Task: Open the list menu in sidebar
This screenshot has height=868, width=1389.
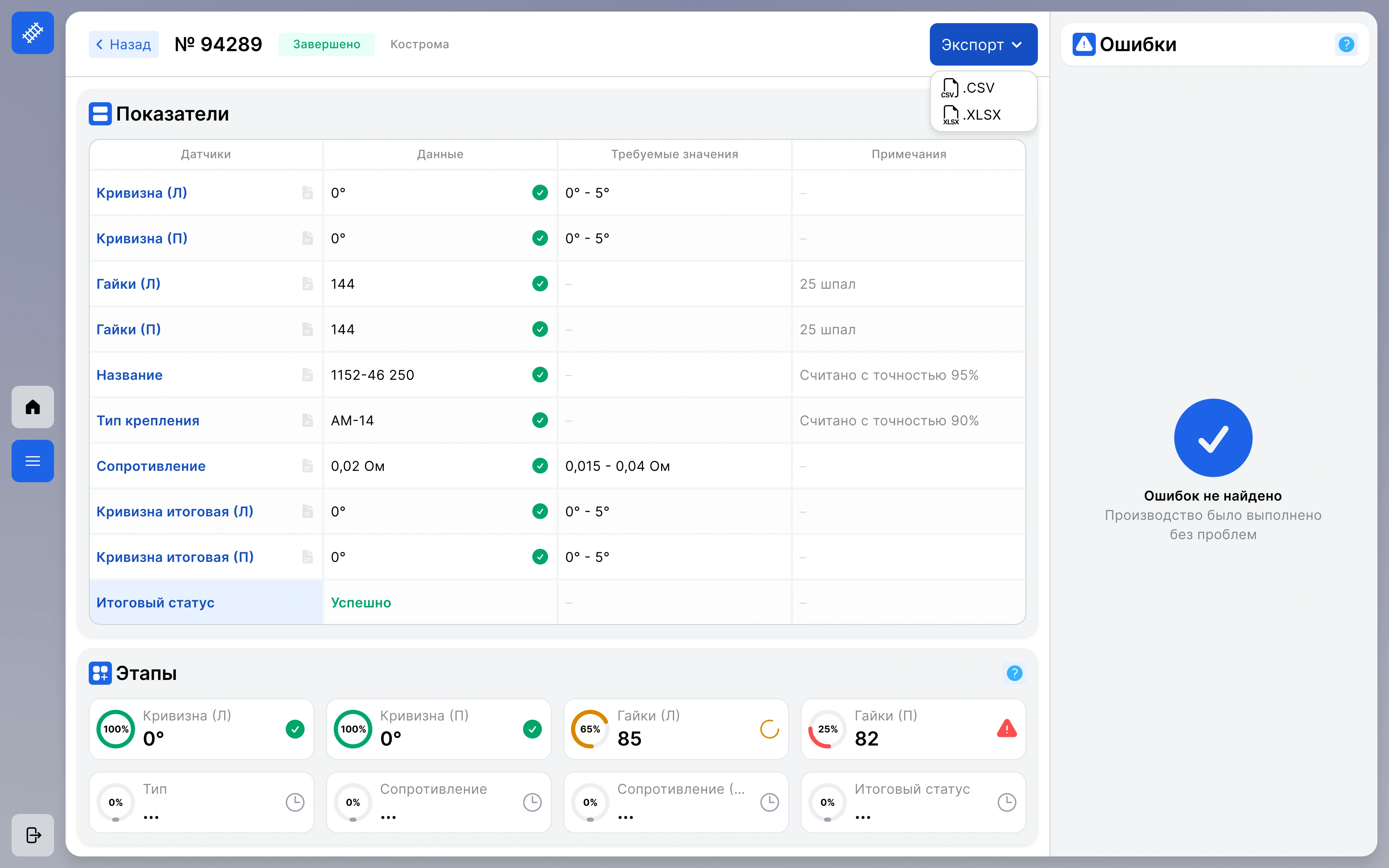Action: tap(33, 461)
